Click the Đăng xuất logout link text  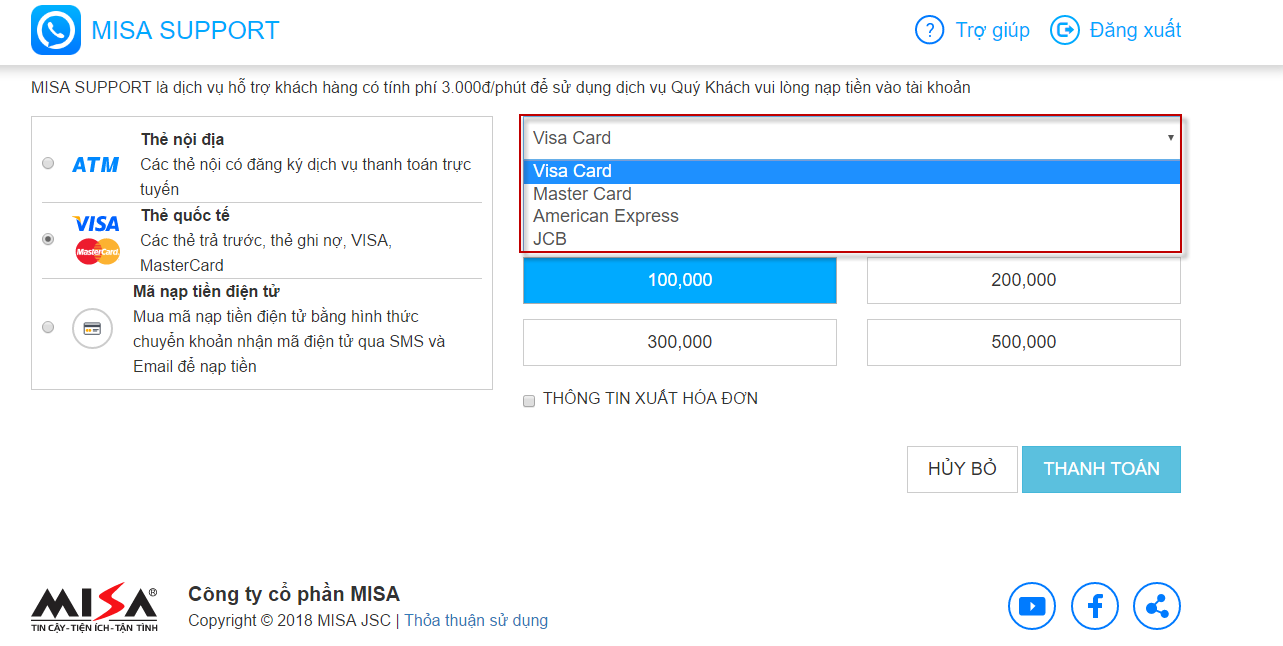1136,30
